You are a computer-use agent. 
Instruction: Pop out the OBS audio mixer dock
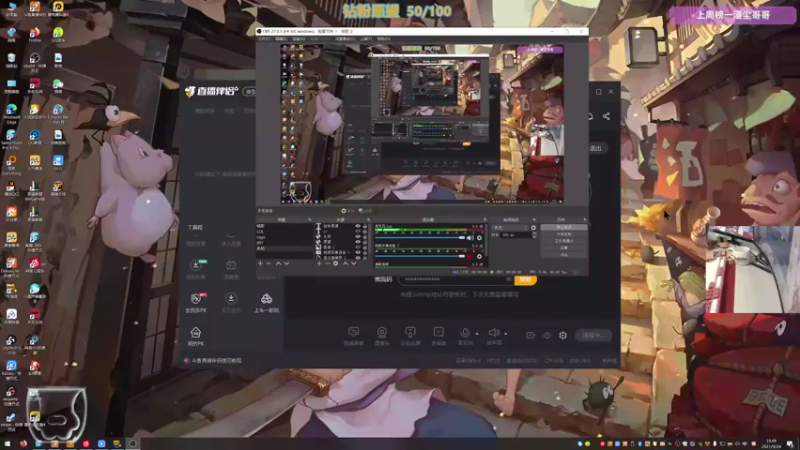click(485, 220)
